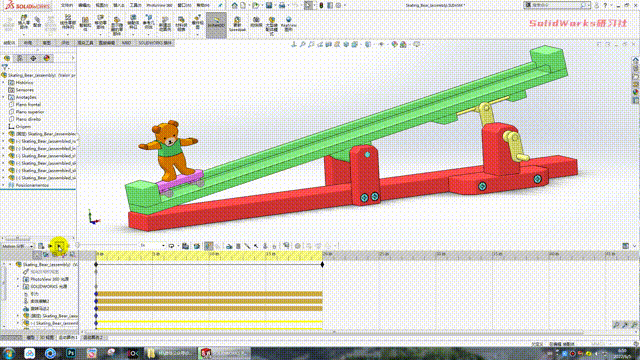Click the Play button in motion toolbar
Image resolution: width=640 pixels, height=360 pixels.
(x=60, y=246)
